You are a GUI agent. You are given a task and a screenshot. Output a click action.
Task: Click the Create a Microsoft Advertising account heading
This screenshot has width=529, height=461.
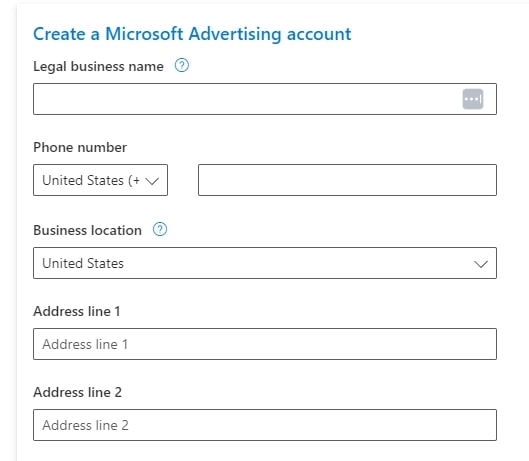coord(192,34)
